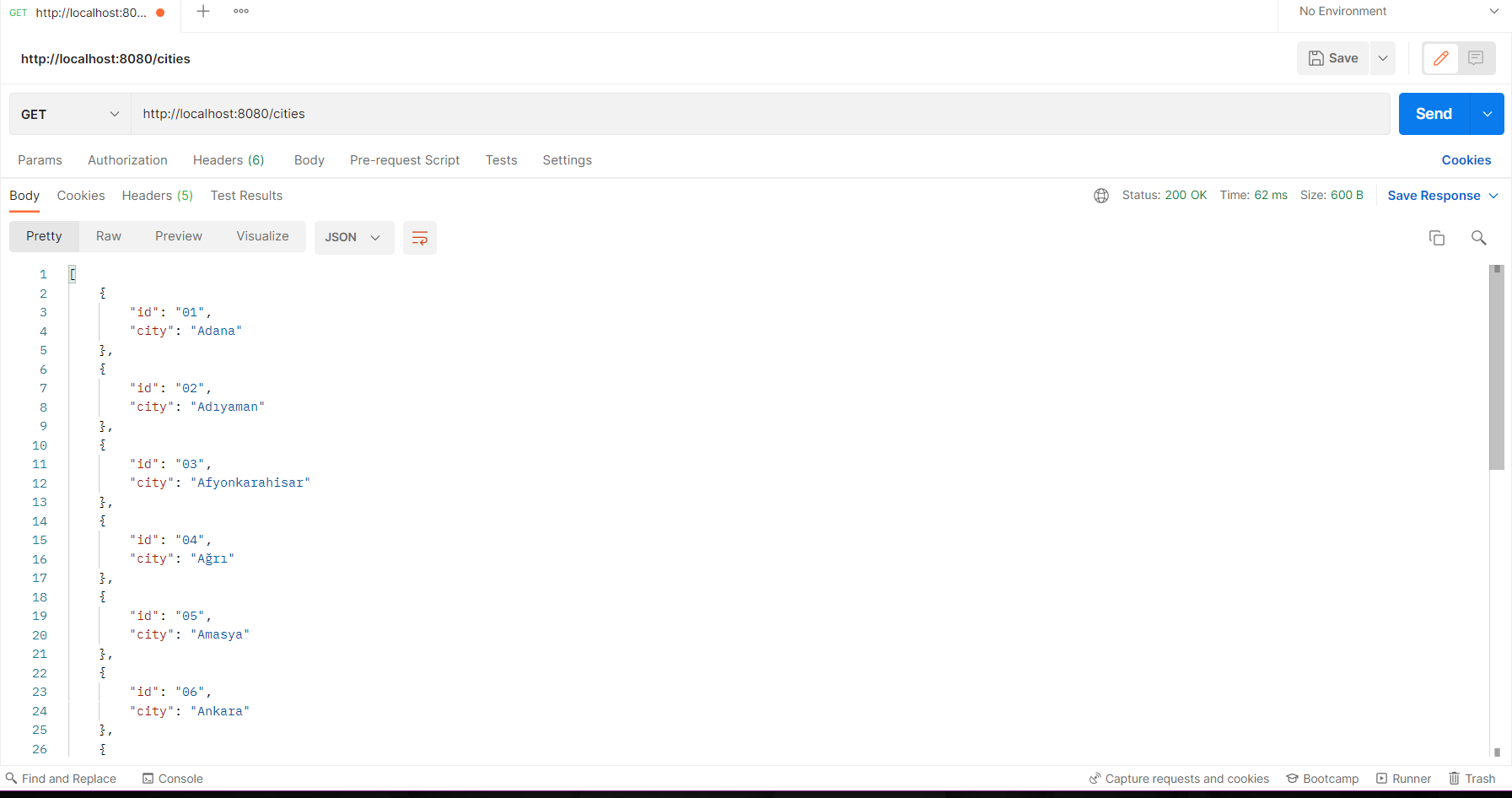Screen dimensions: 1512x798
Task: Open the JSON format dropdown
Action: [353, 238]
